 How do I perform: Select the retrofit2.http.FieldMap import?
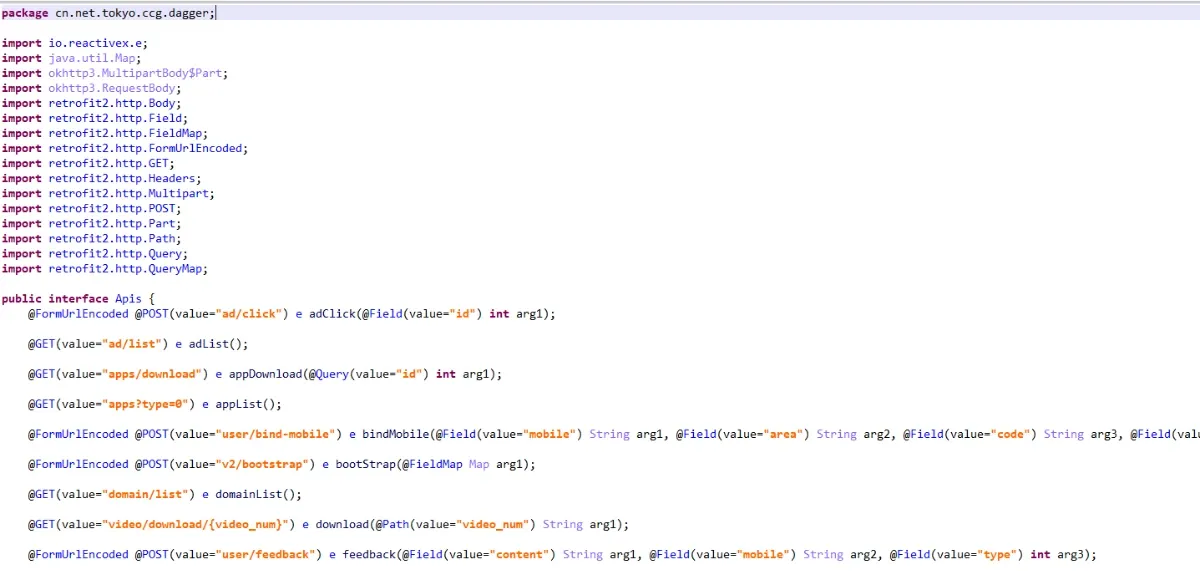125,133
